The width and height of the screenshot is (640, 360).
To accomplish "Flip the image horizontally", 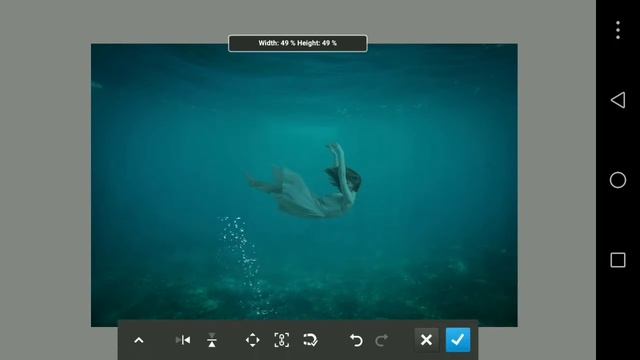I will coord(183,340).
